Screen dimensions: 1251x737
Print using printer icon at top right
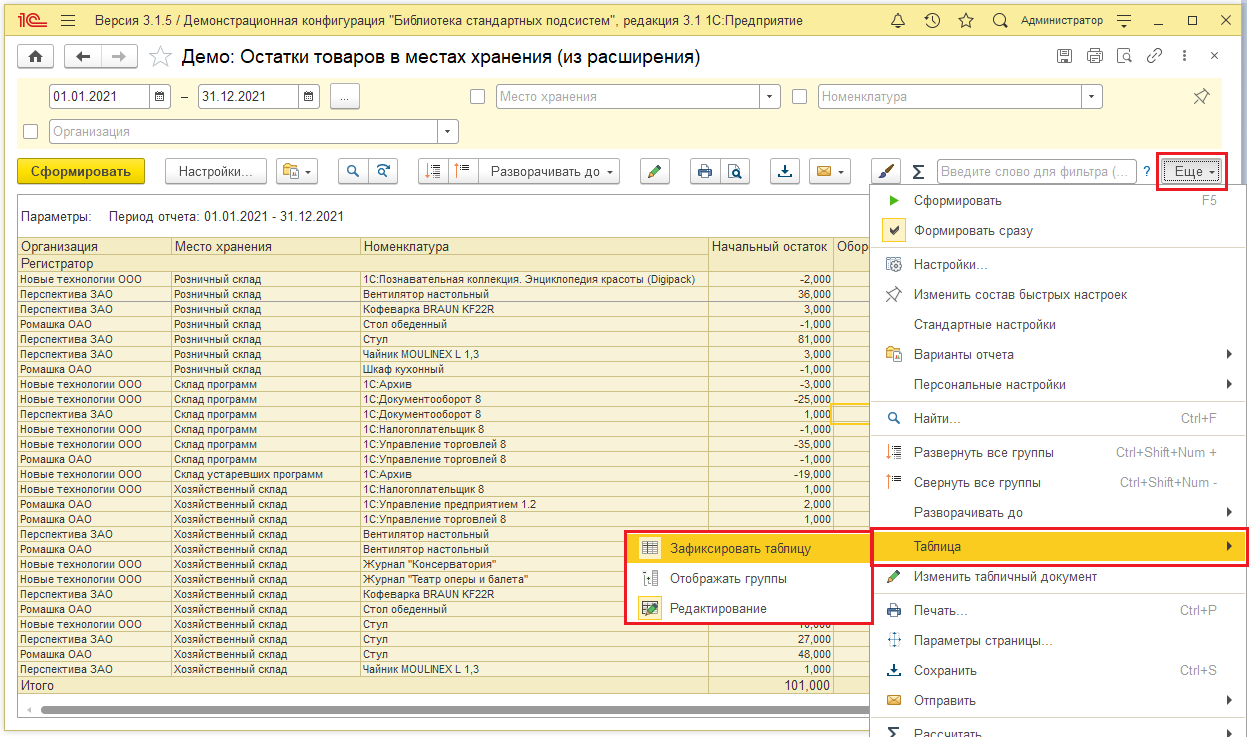1095,56
